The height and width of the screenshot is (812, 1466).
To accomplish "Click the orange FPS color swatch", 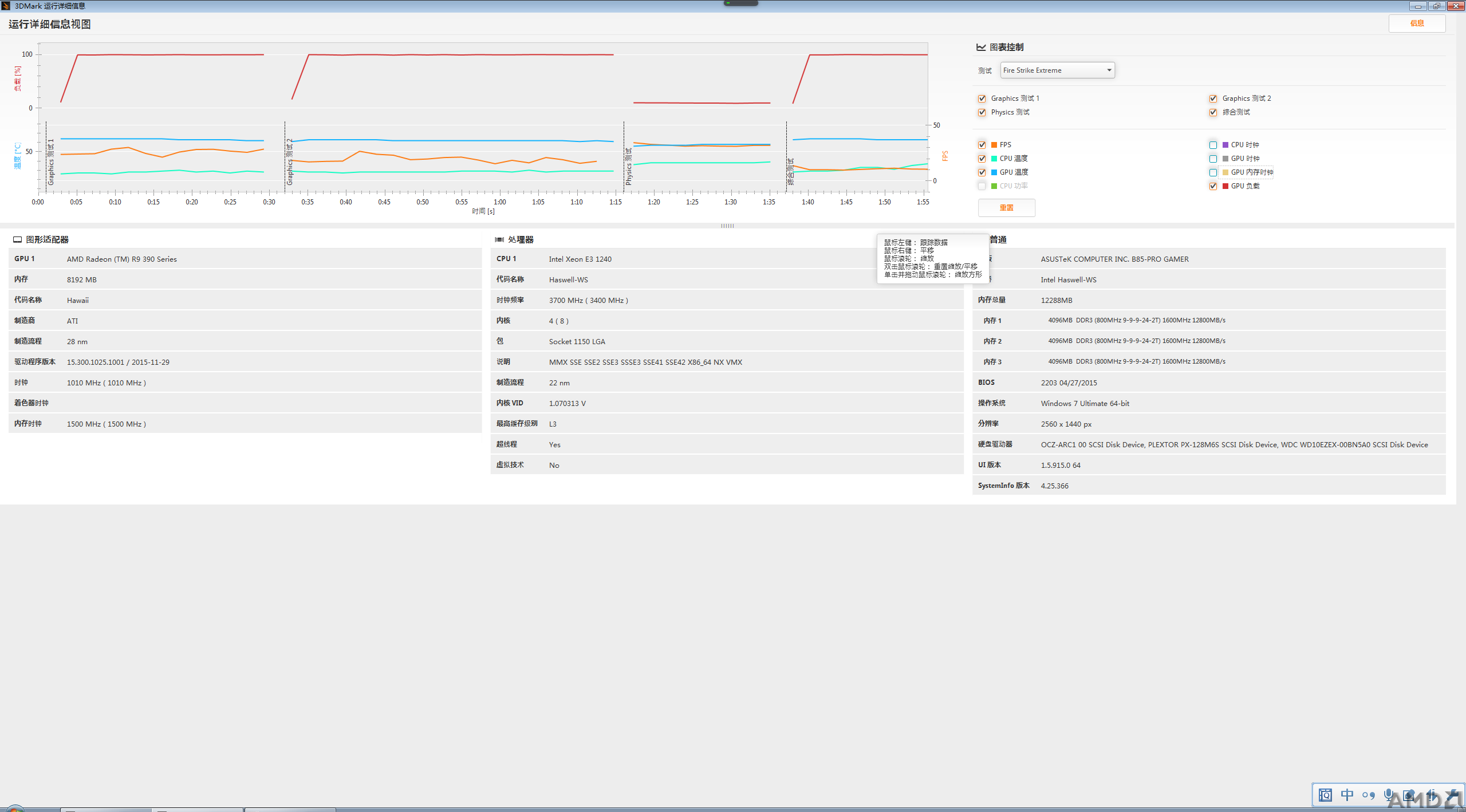I will [x=994, y=145].
